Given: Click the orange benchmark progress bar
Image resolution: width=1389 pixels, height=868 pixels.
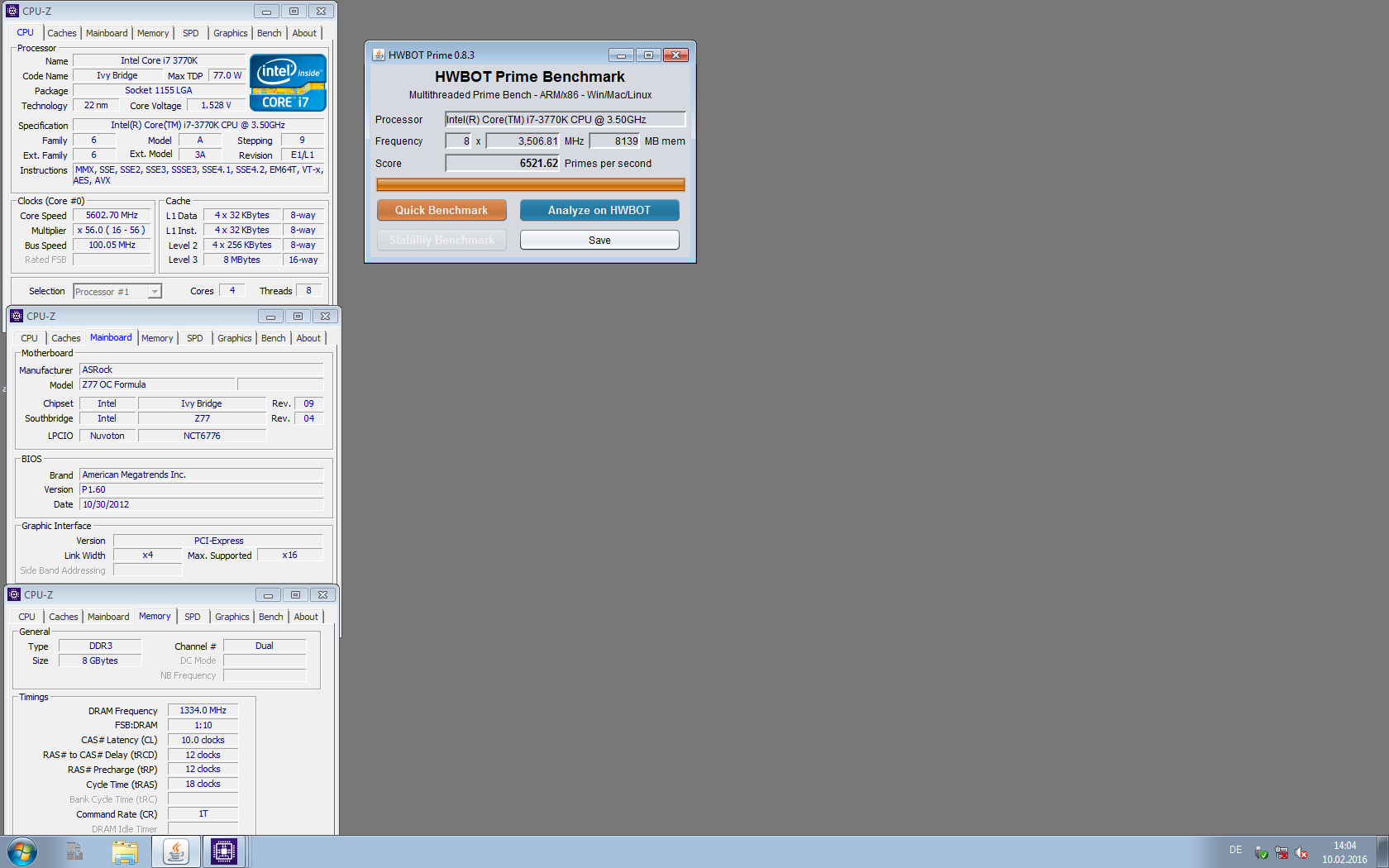Looking at the screenshot, I should [x=531, y=184].
